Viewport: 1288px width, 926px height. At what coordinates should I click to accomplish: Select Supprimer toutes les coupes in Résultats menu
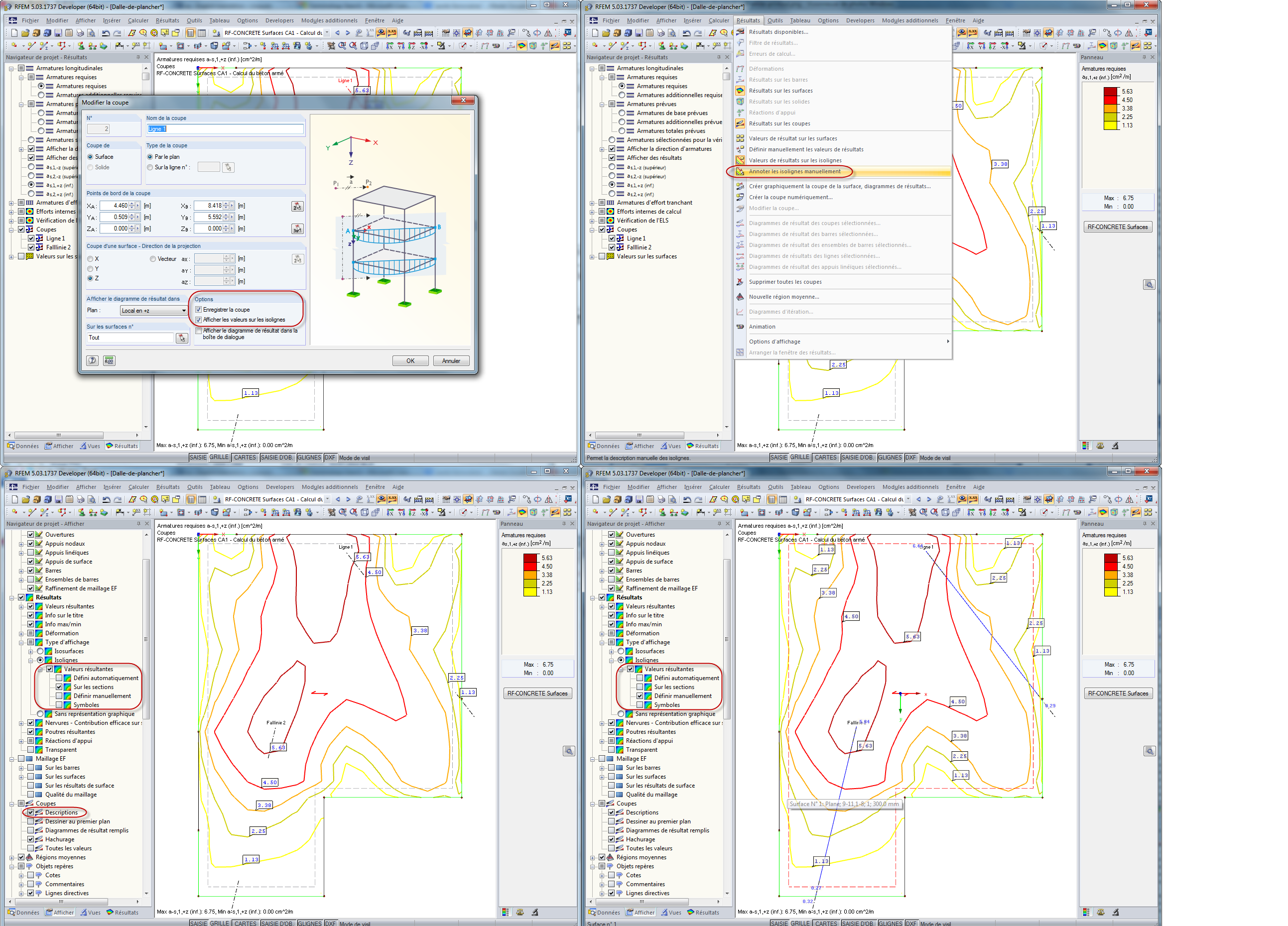pos(785,282)
